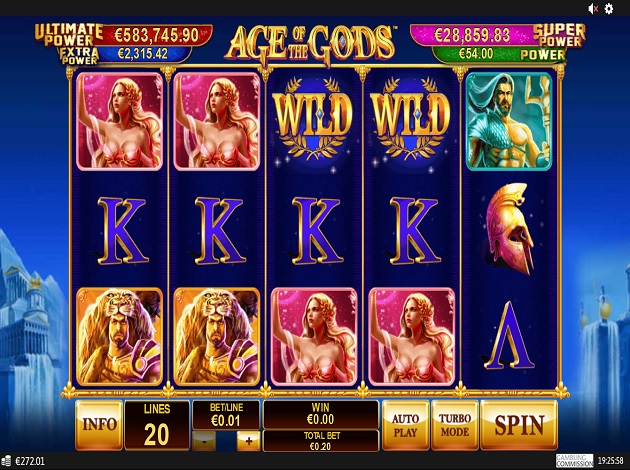The image size is (630, 470).
Task: Select the Super Power jackpot amount
Action: [472, 35]
